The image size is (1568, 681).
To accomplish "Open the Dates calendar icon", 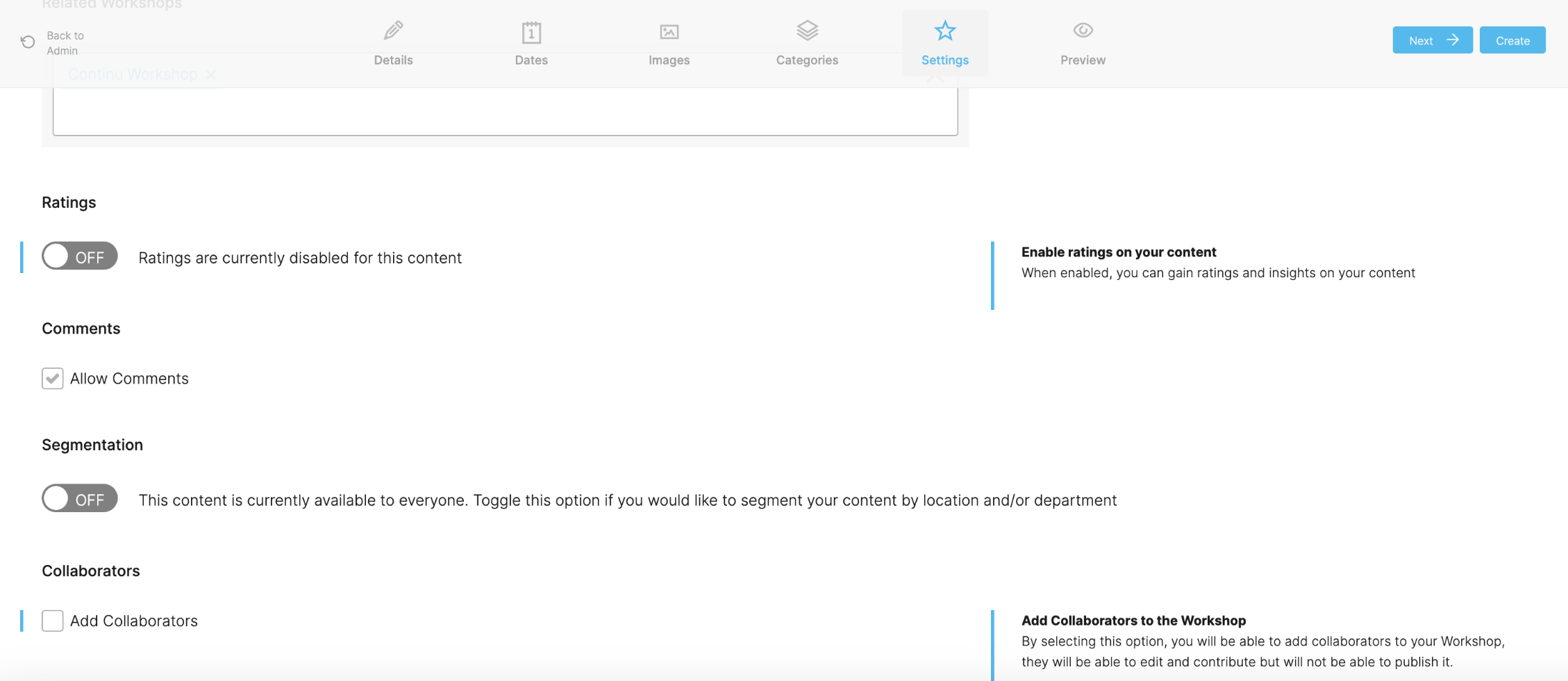I will pos(531,32).
